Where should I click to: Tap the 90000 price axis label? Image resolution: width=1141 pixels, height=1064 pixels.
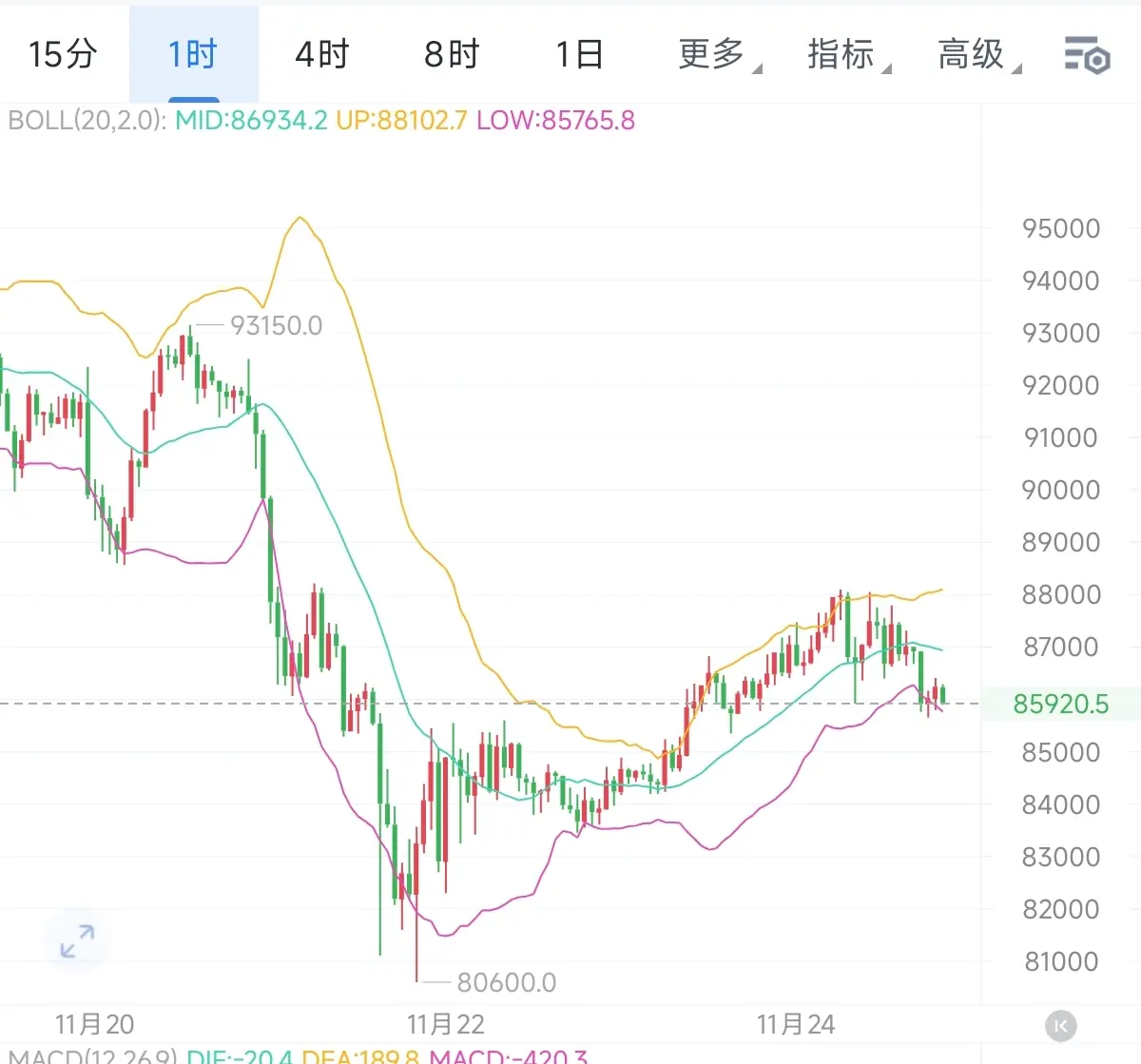1061,490
